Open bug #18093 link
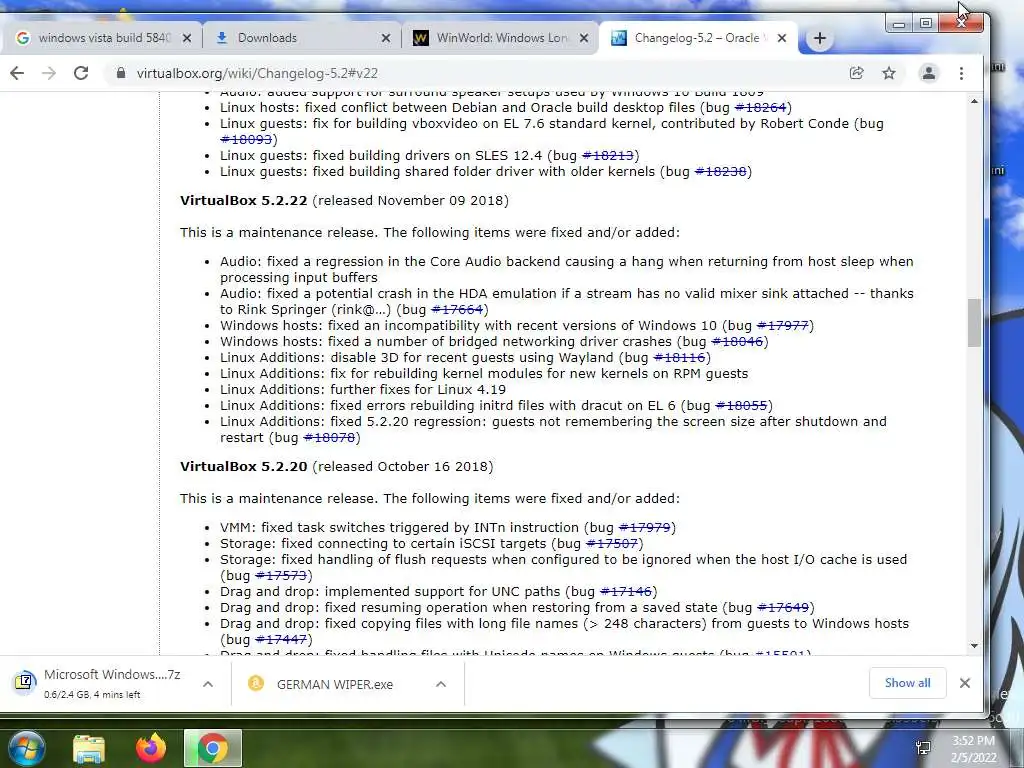 point(246,140)
